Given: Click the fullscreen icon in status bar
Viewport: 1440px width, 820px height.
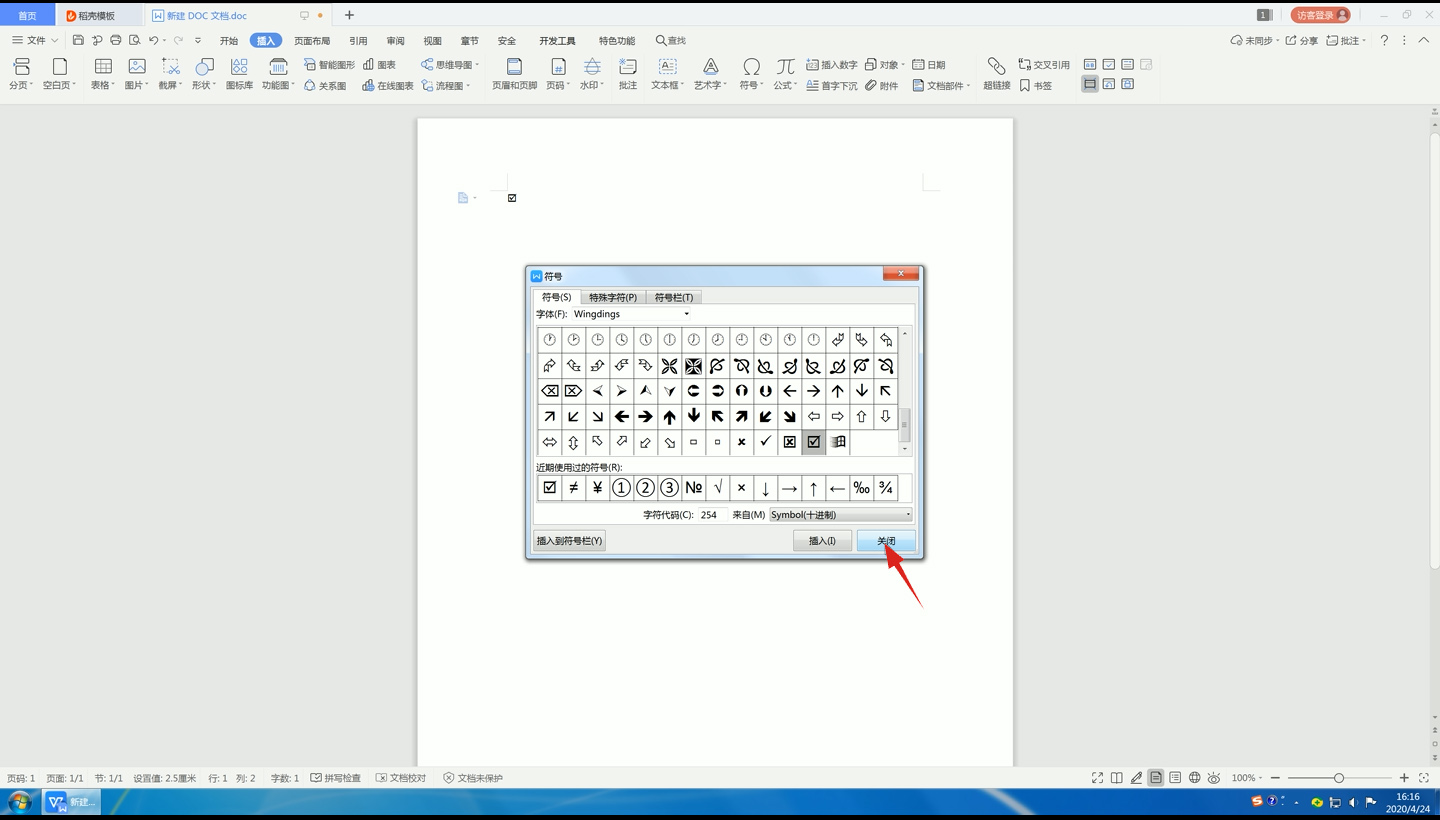Looking at the screenshot, I should coord(1097,778).
